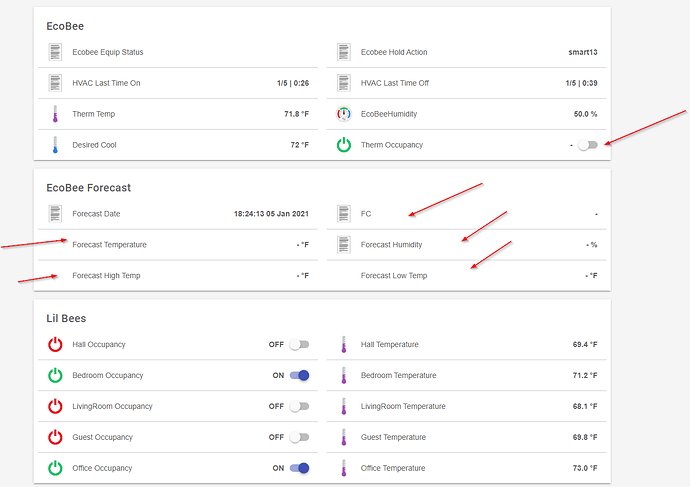Click the 68.1 °F LivingRoom temperature value
Image resolution: width=690 pixels, height=487 pixels.
[x=585, y=406]
